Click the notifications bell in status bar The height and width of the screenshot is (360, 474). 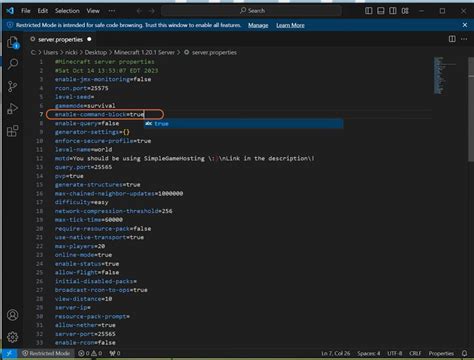464,353
